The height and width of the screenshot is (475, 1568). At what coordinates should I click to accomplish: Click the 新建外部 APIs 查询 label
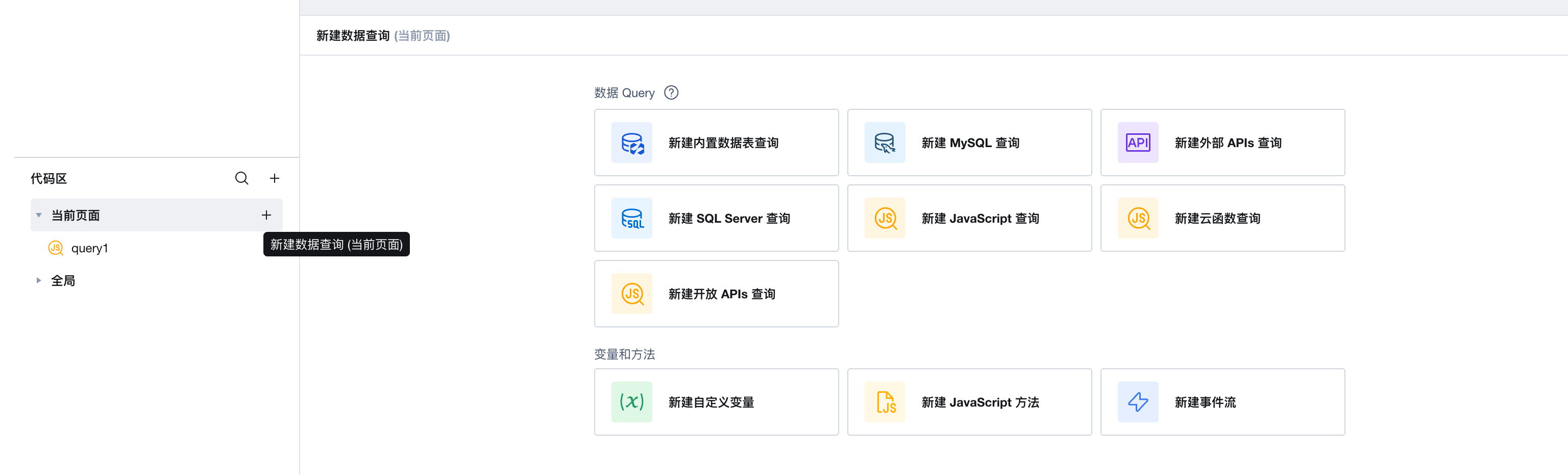pos(1228,143)
